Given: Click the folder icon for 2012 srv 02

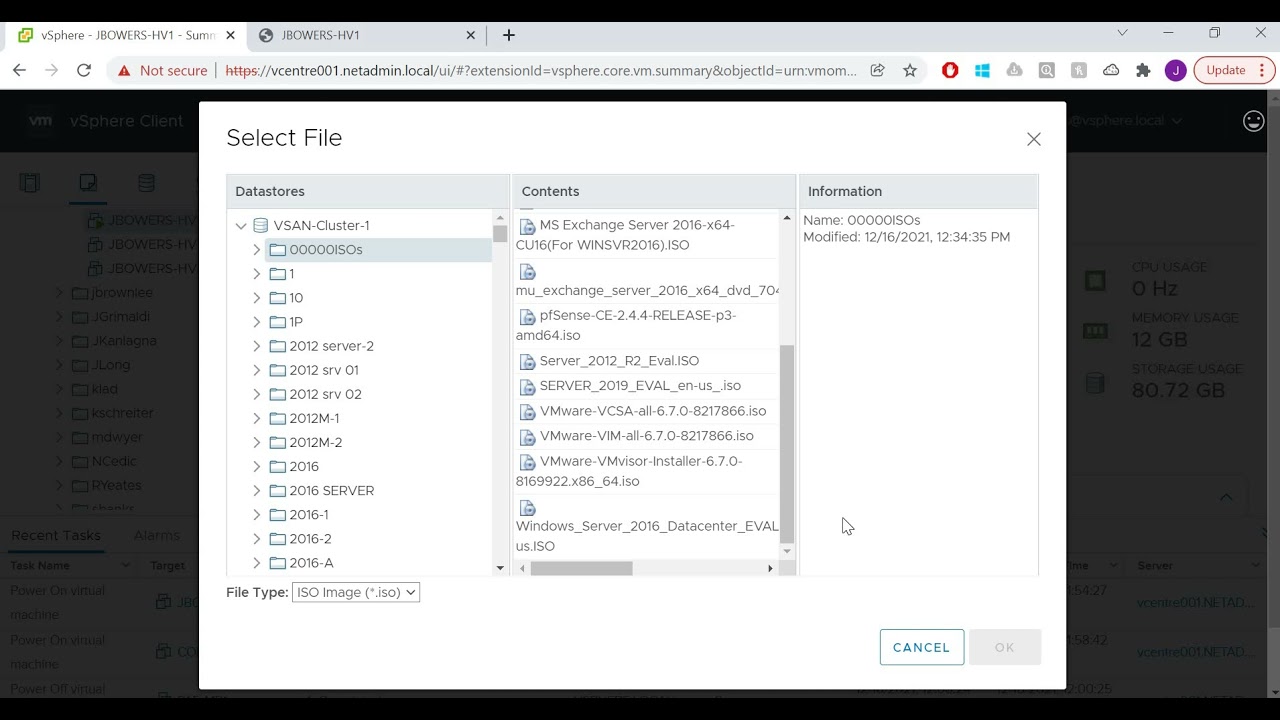Looking at the screenshot, I should tap(278, 394).
